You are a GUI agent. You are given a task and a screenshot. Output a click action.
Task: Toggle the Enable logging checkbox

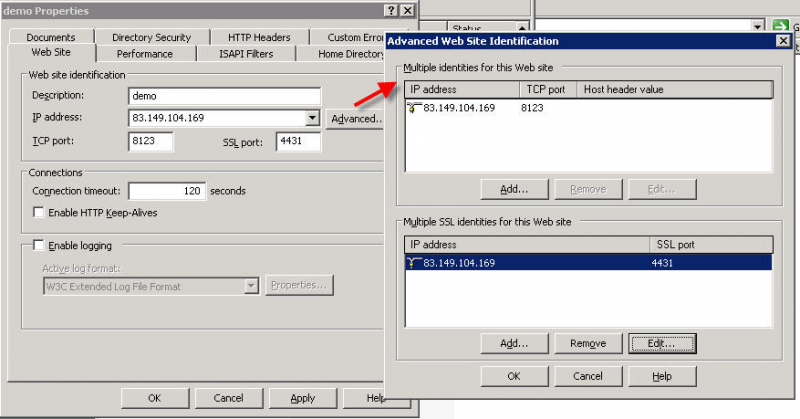38,245
